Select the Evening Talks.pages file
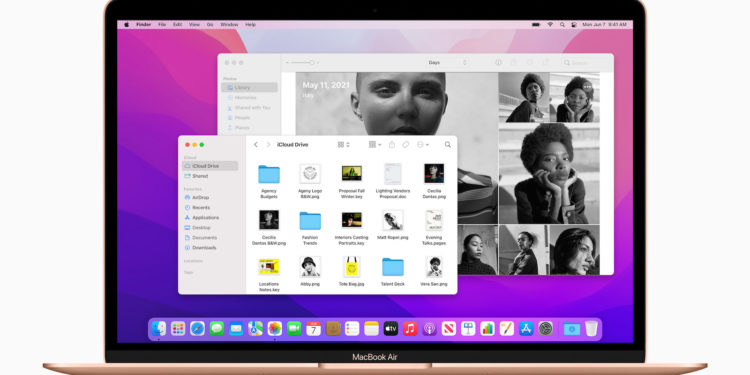The width and height of the screenshot is (750, 375). coord(434,228)
